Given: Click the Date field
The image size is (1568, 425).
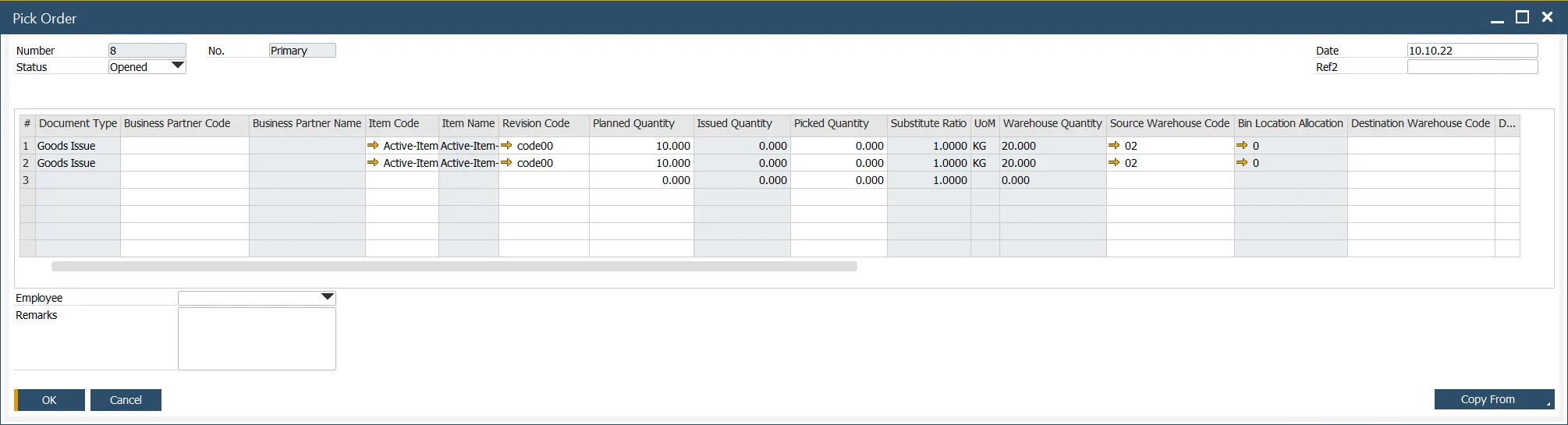Looking at the screenshot, I should tap(1472, 51).
